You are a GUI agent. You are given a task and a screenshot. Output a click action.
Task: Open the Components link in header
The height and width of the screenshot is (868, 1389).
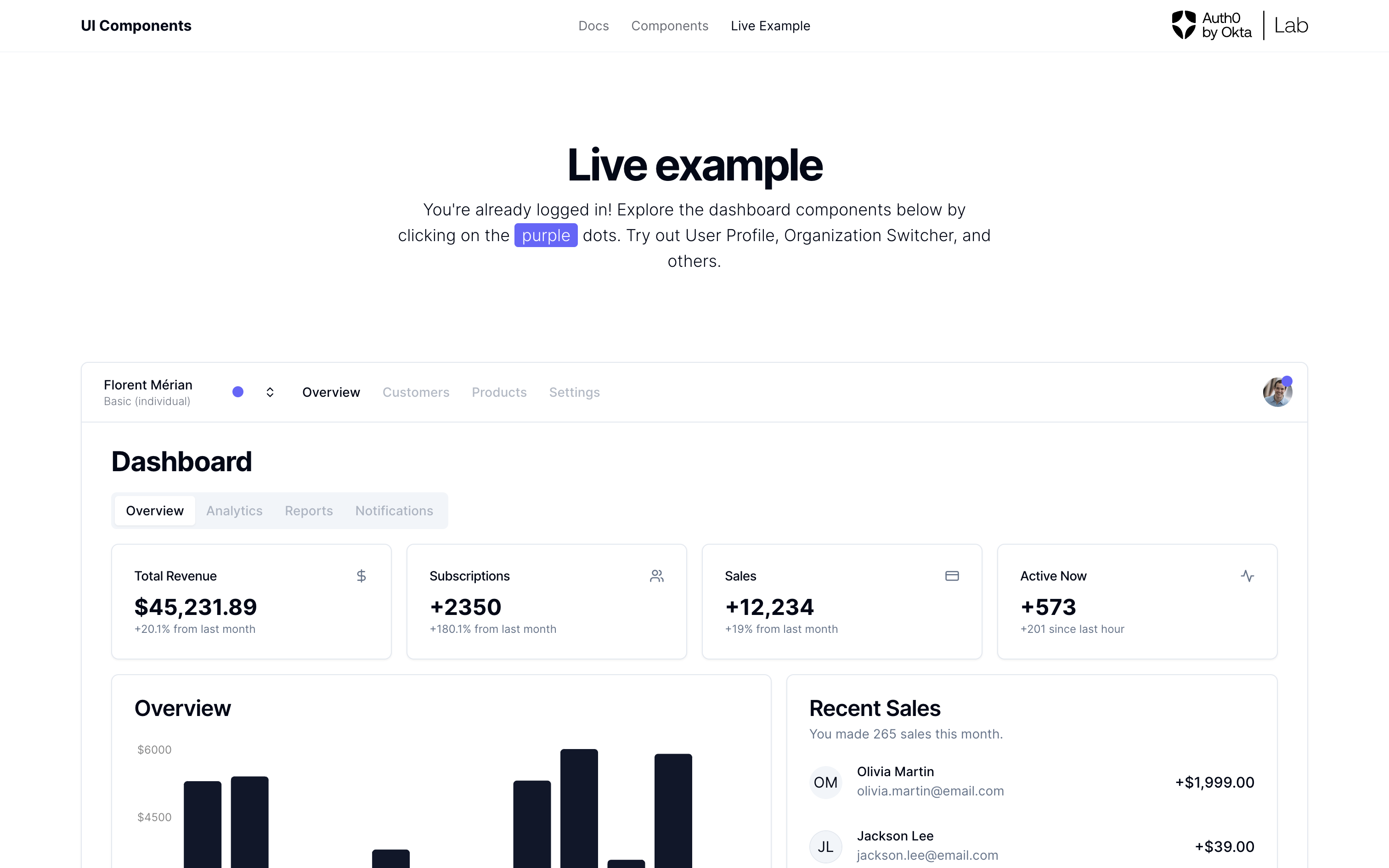670,26
